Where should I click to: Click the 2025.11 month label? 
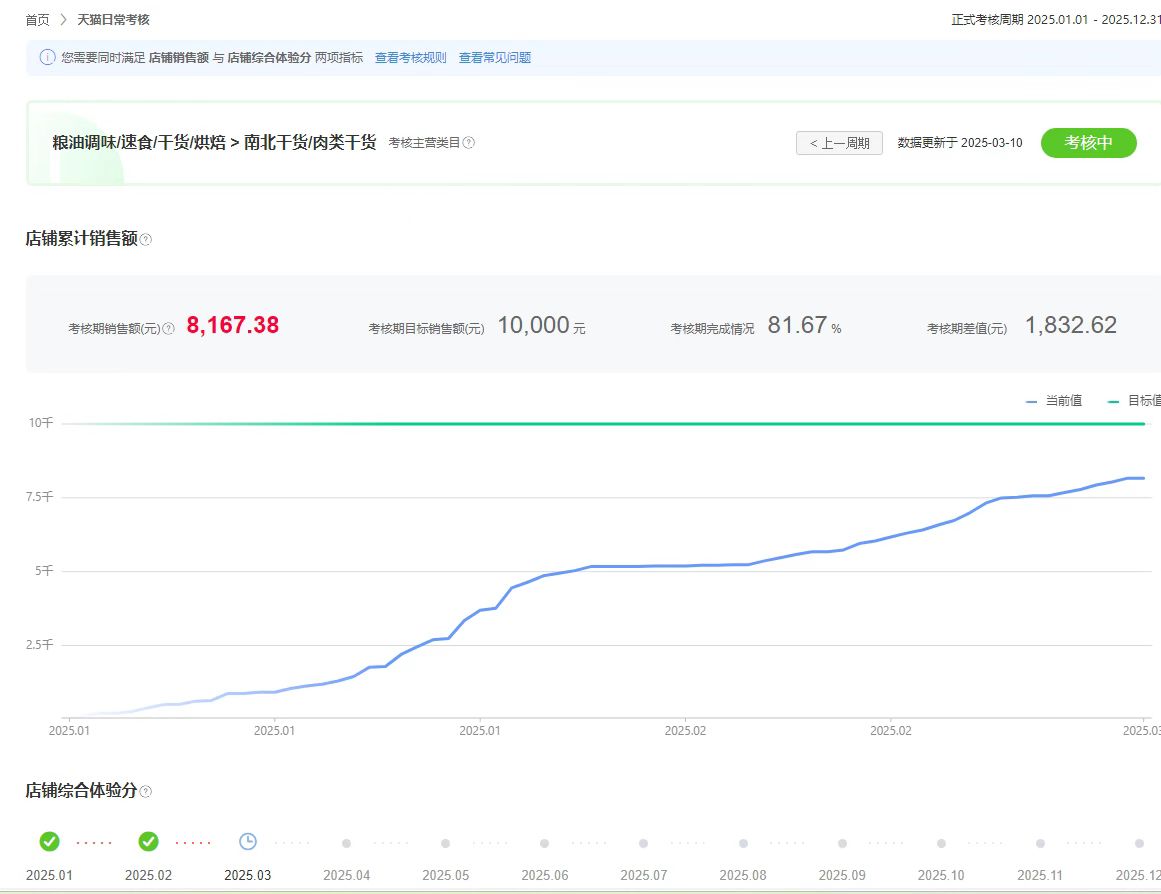point(1040,875)
